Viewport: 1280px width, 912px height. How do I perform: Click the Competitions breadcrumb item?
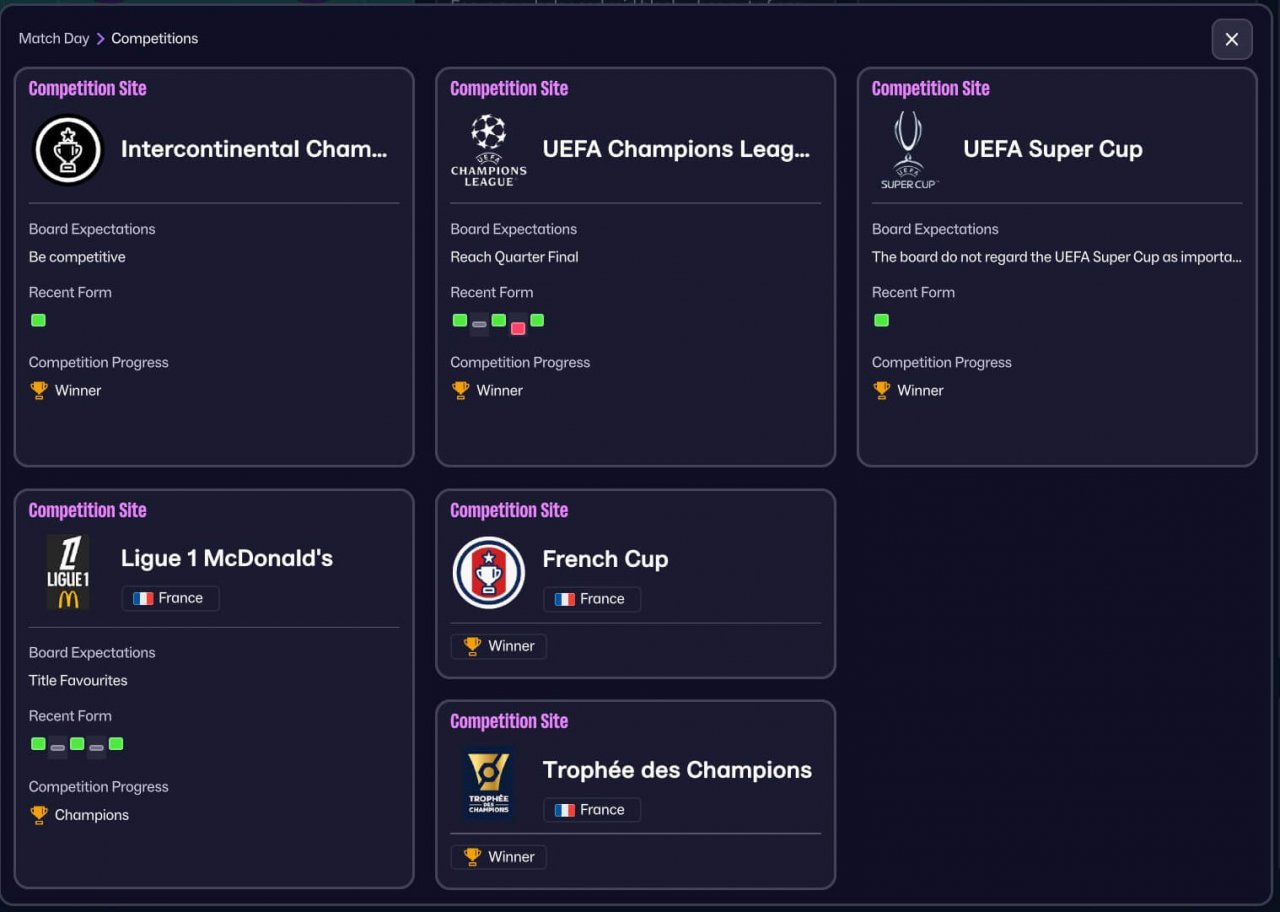click(154, 38)
